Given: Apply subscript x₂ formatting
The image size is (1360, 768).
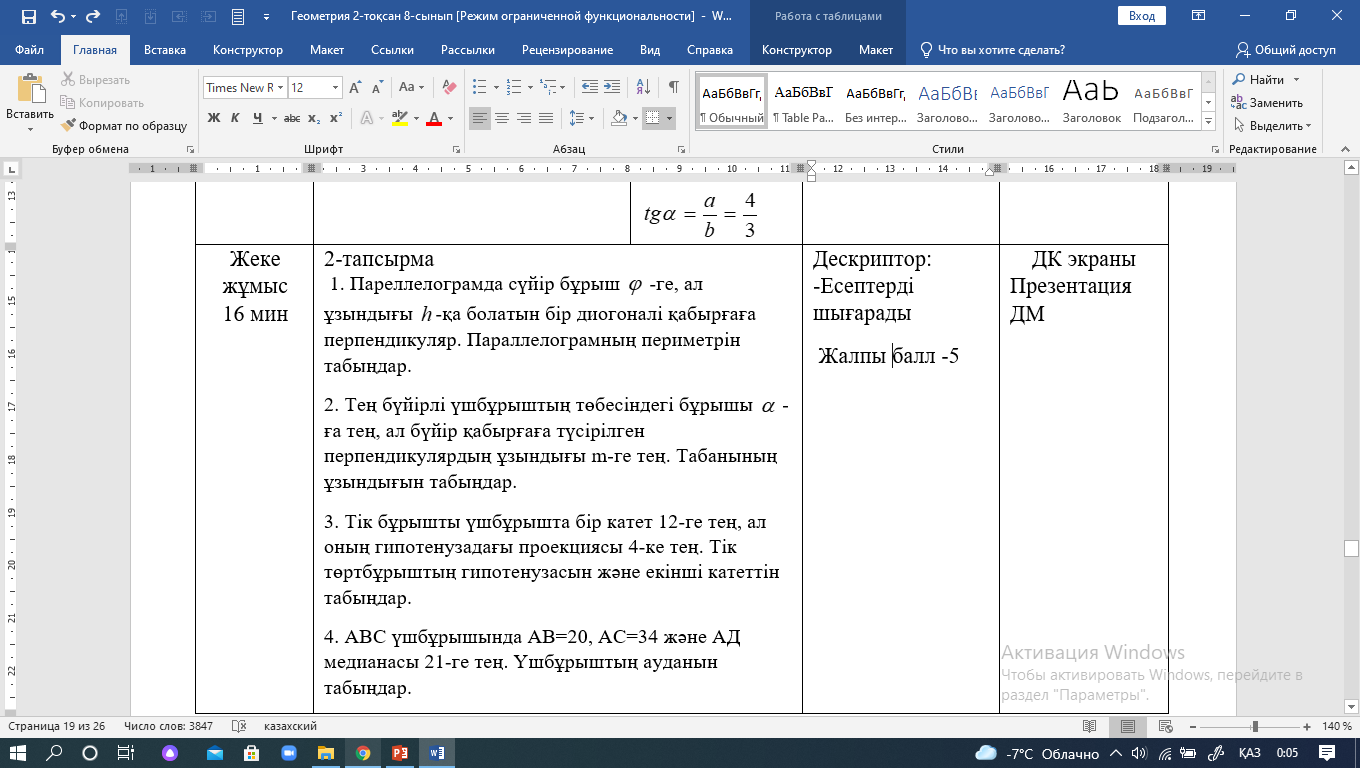Looking at the screenshot, I should coord(314,118).
